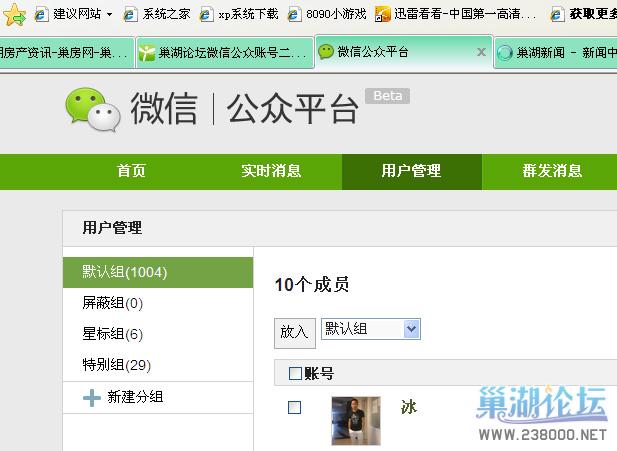Click the 巢湖新闻 tab loading icon
This screenshot has width=617, height=451.
point(504,53)
